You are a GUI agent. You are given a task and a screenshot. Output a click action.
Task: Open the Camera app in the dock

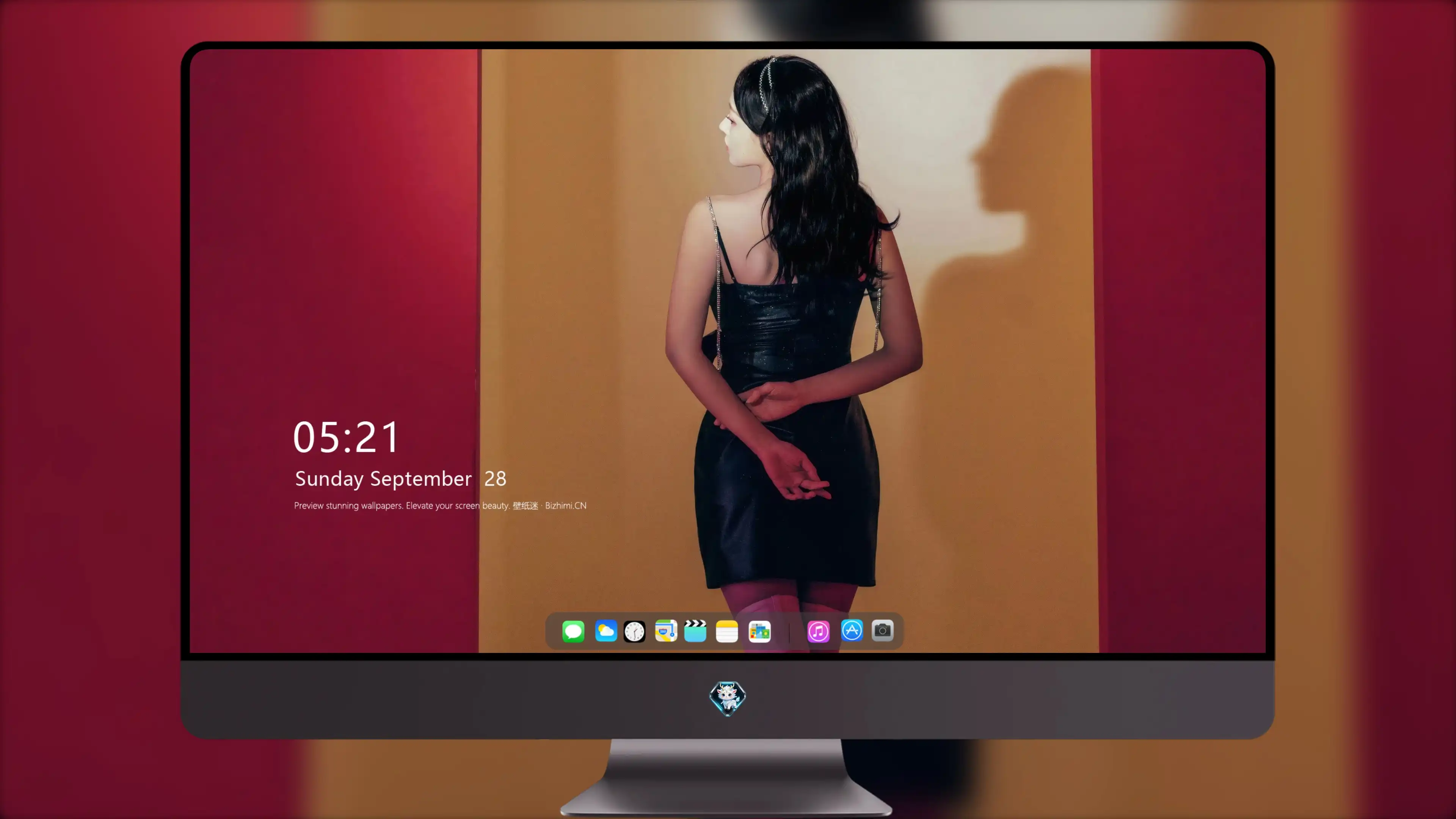[x=882, y=630]
